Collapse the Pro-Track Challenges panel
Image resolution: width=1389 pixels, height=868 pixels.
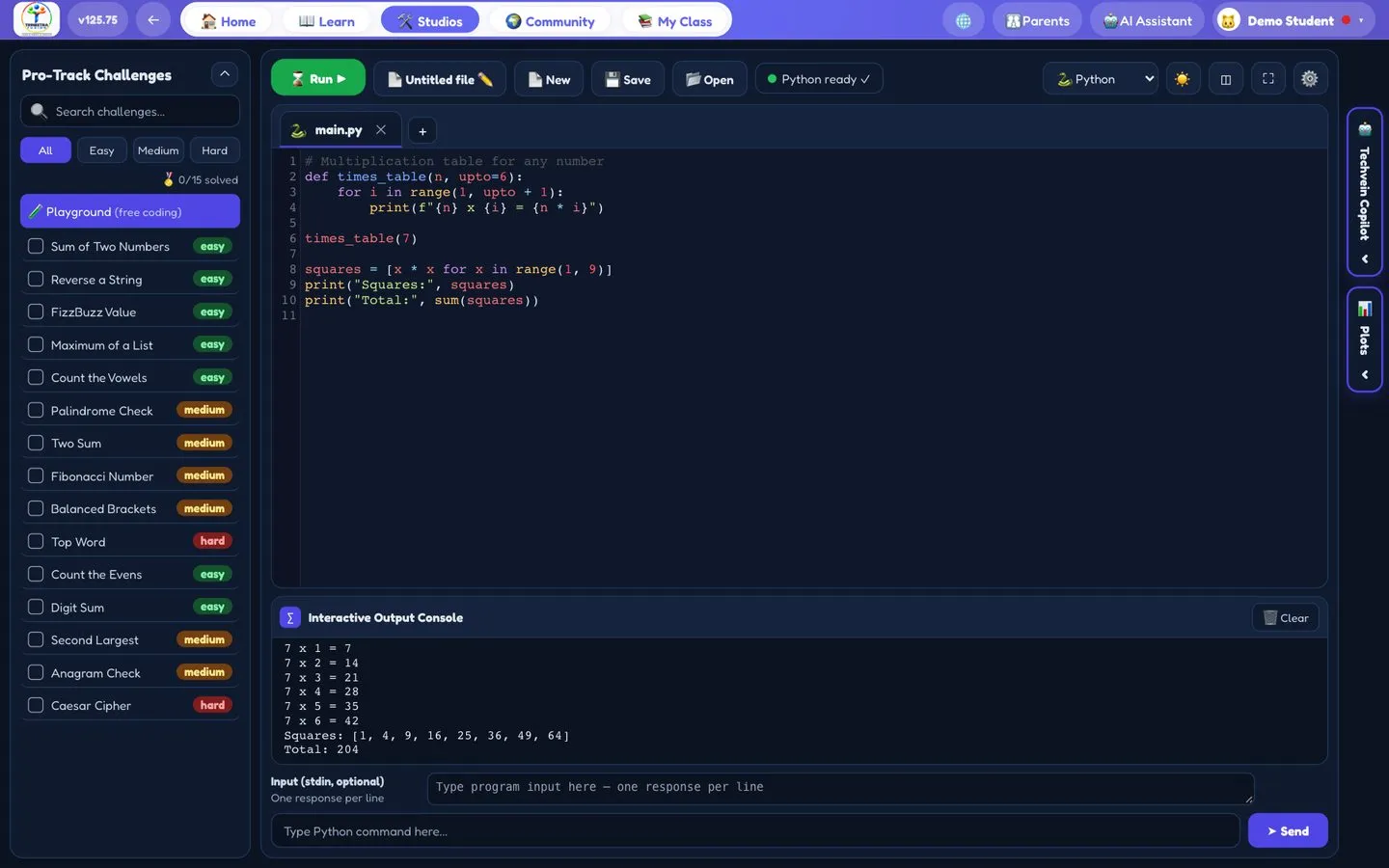224,74
